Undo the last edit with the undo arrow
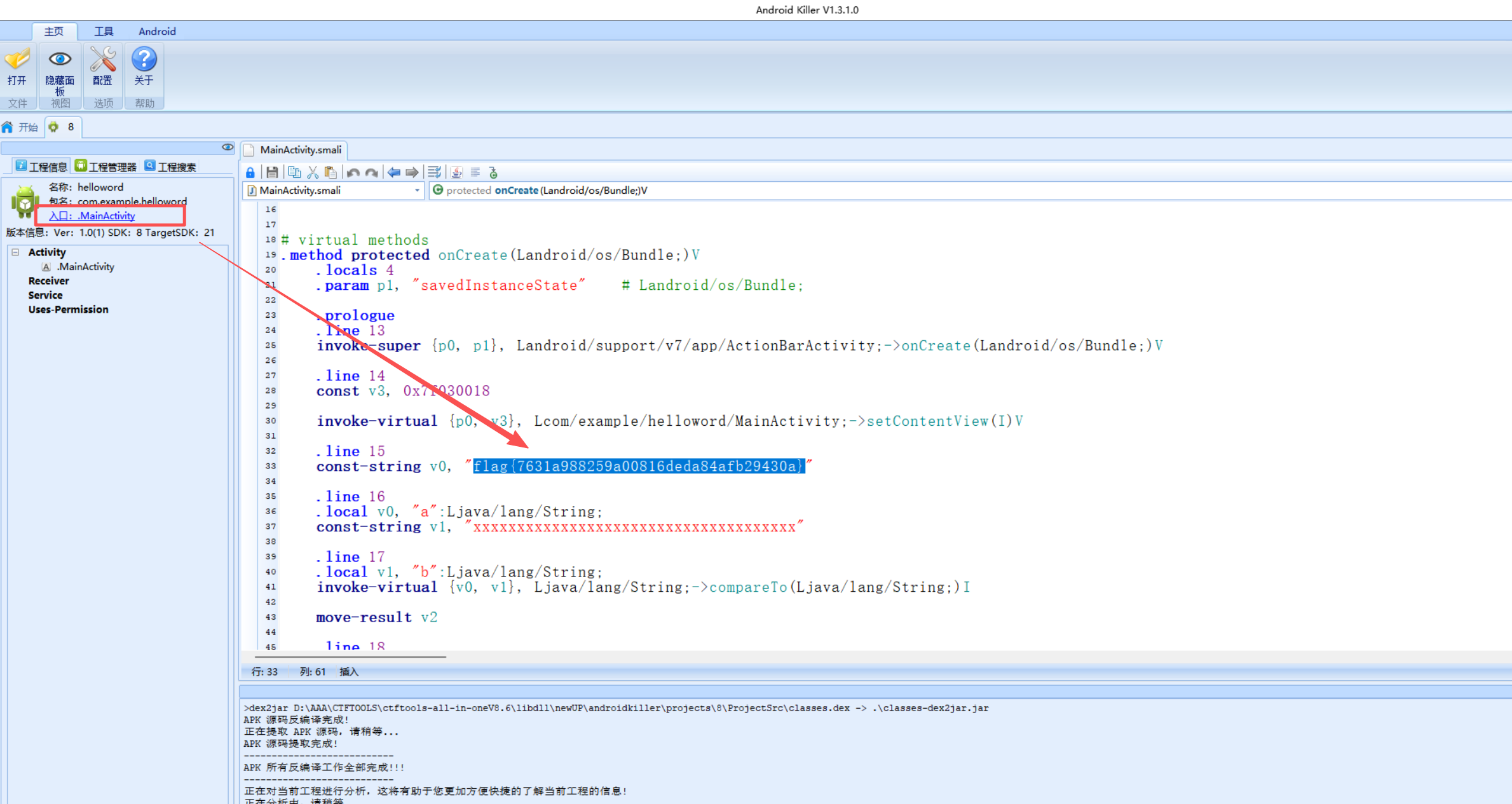 pos(353,172)
